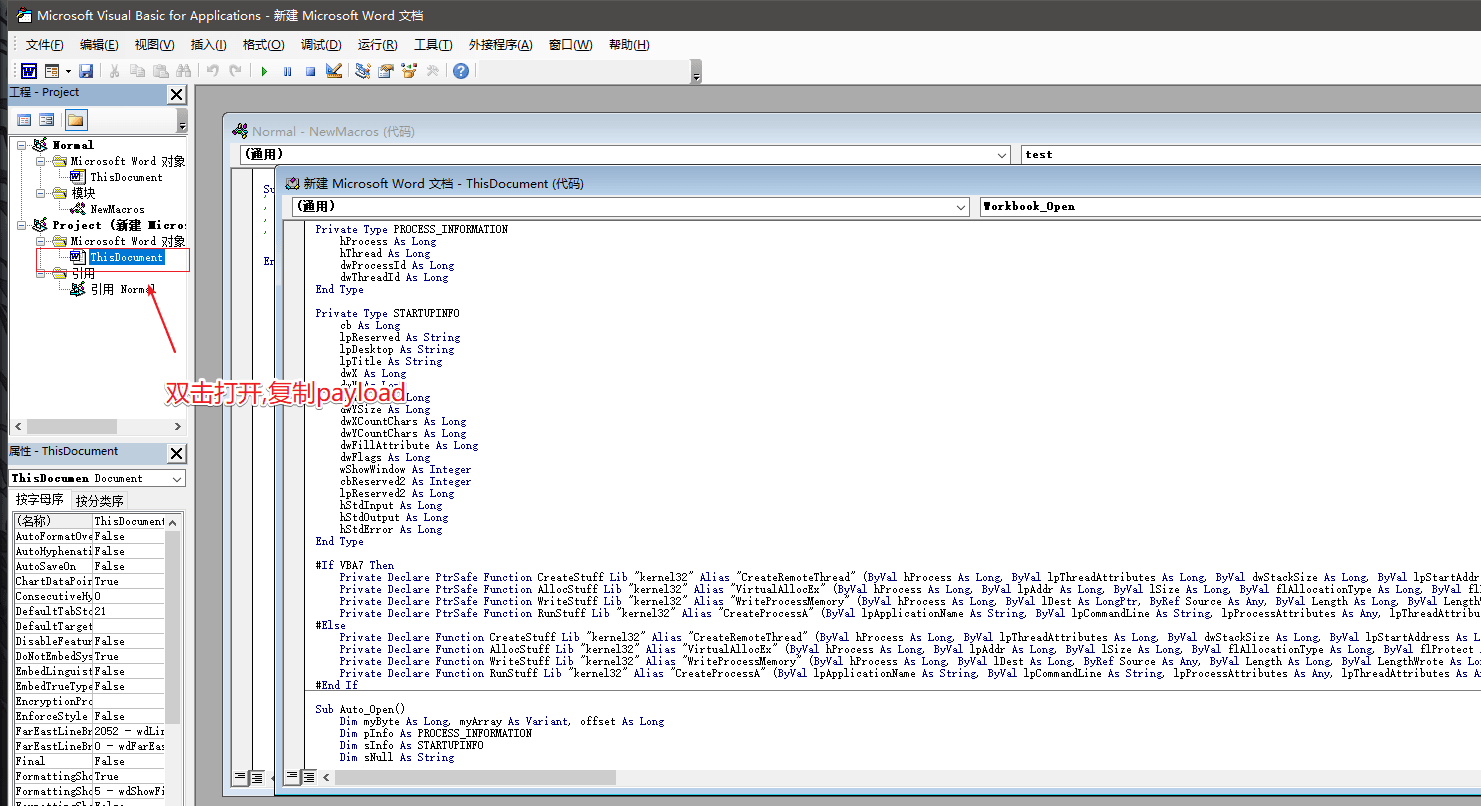Select ThisDocument under the Normal project
Screen dimensions: 1481x806
point(126,177)
